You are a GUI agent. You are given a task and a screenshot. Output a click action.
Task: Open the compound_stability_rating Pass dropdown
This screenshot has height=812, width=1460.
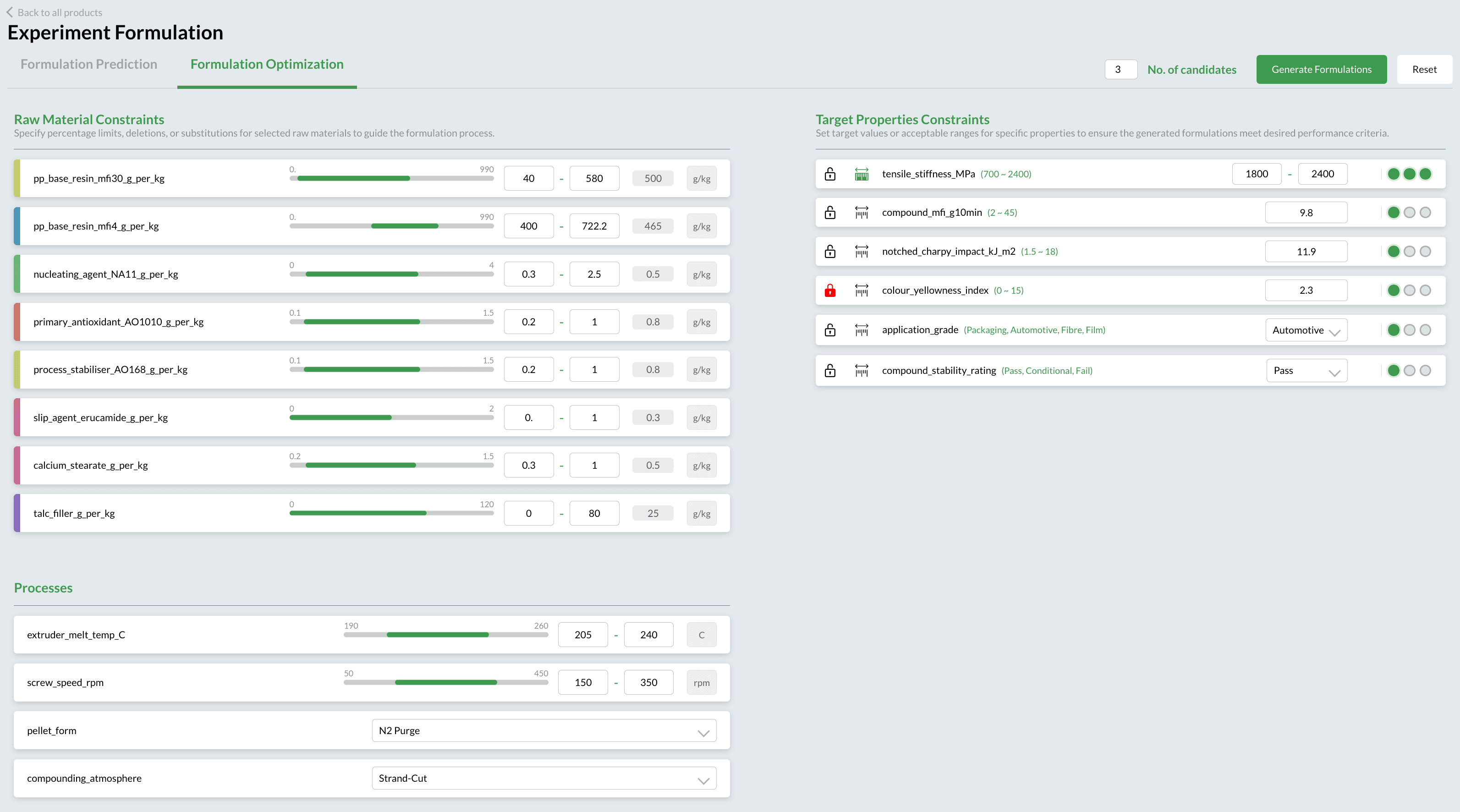[x=1306, y=371]
